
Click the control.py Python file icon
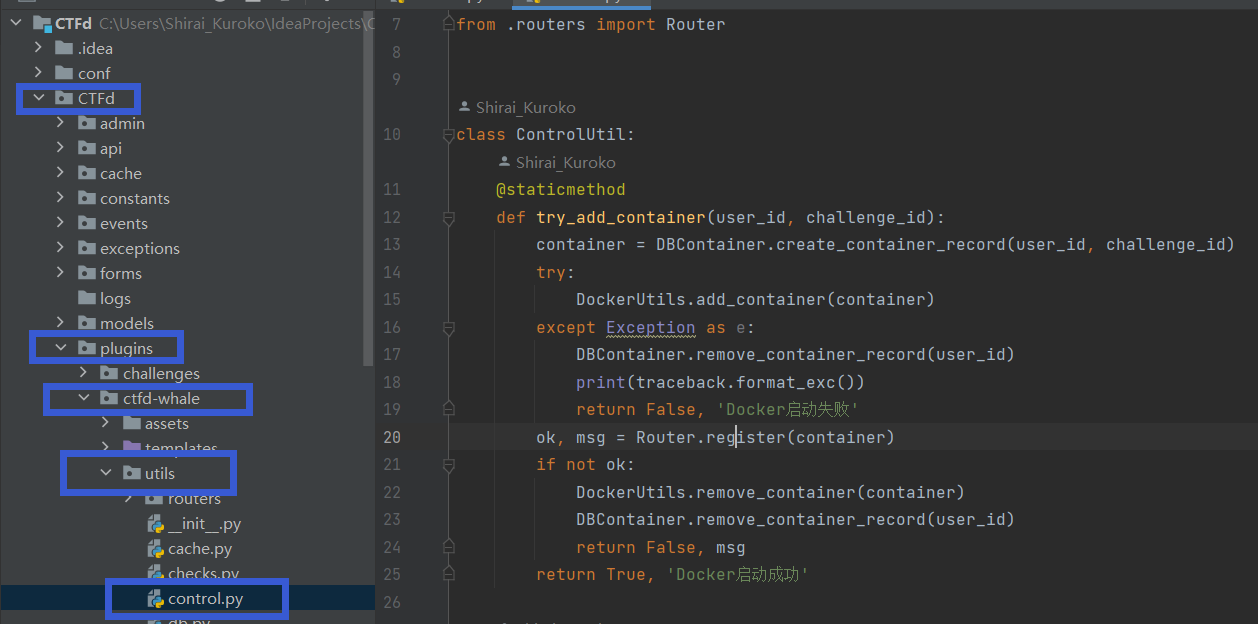(155, 599)
